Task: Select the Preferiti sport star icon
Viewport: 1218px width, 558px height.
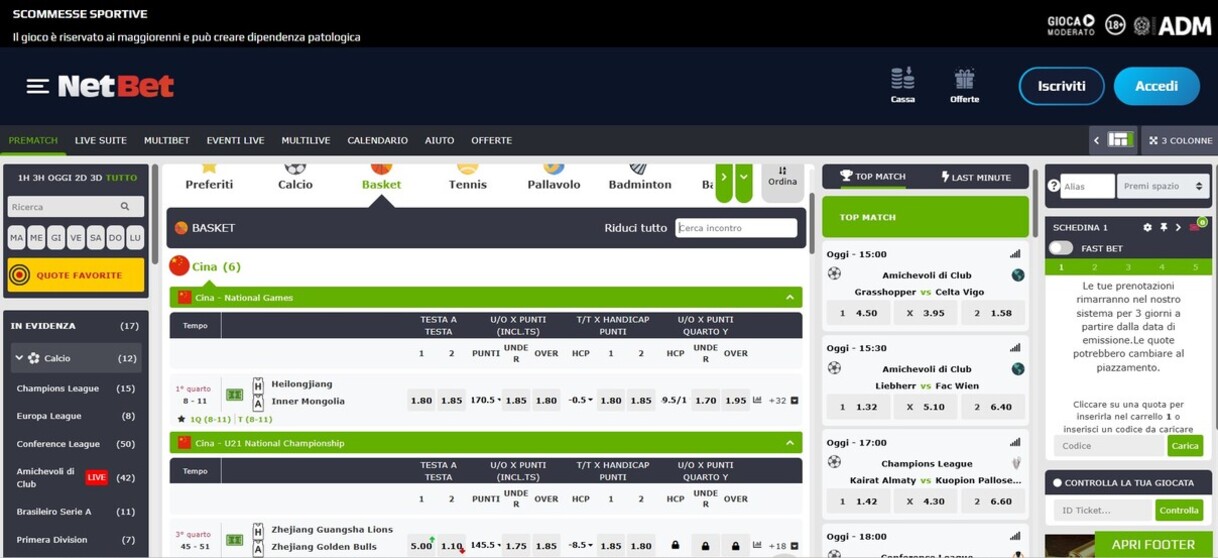Action: (x=209, y=168)
